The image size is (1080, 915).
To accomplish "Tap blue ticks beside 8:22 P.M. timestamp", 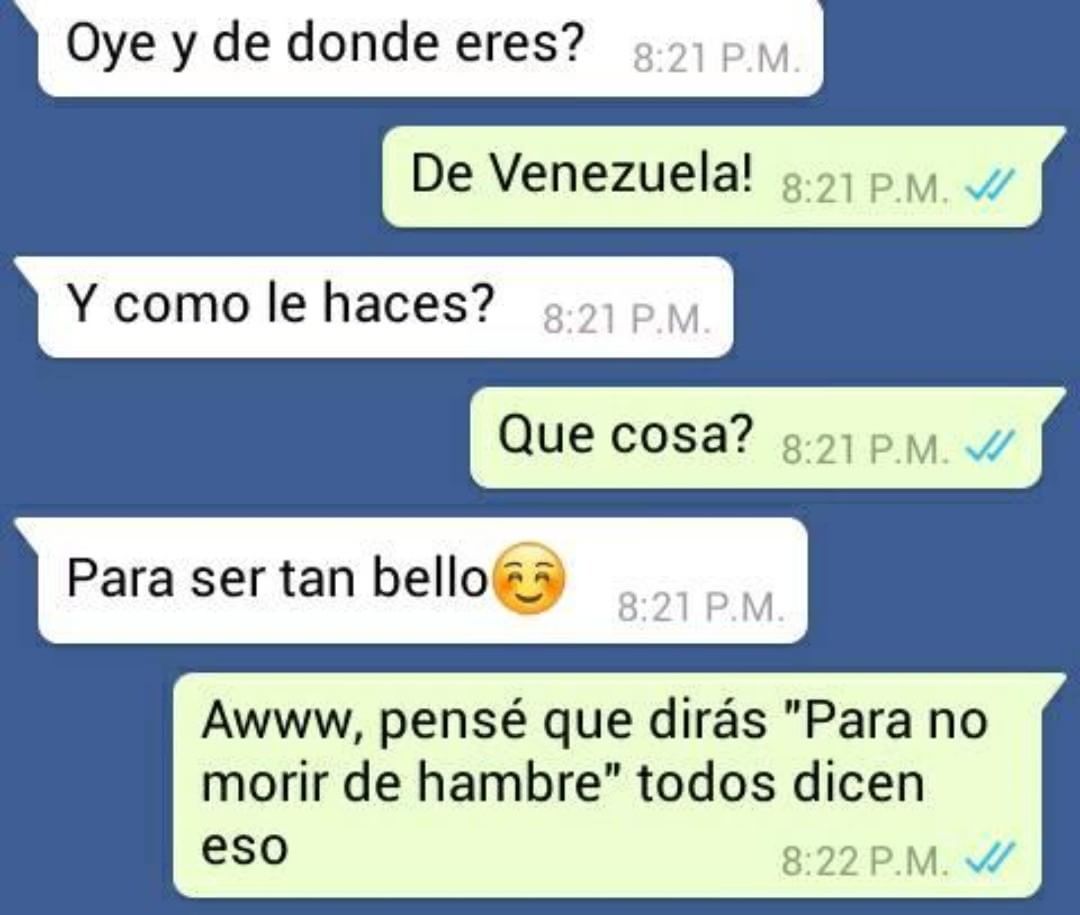I will tap(990, 859).
